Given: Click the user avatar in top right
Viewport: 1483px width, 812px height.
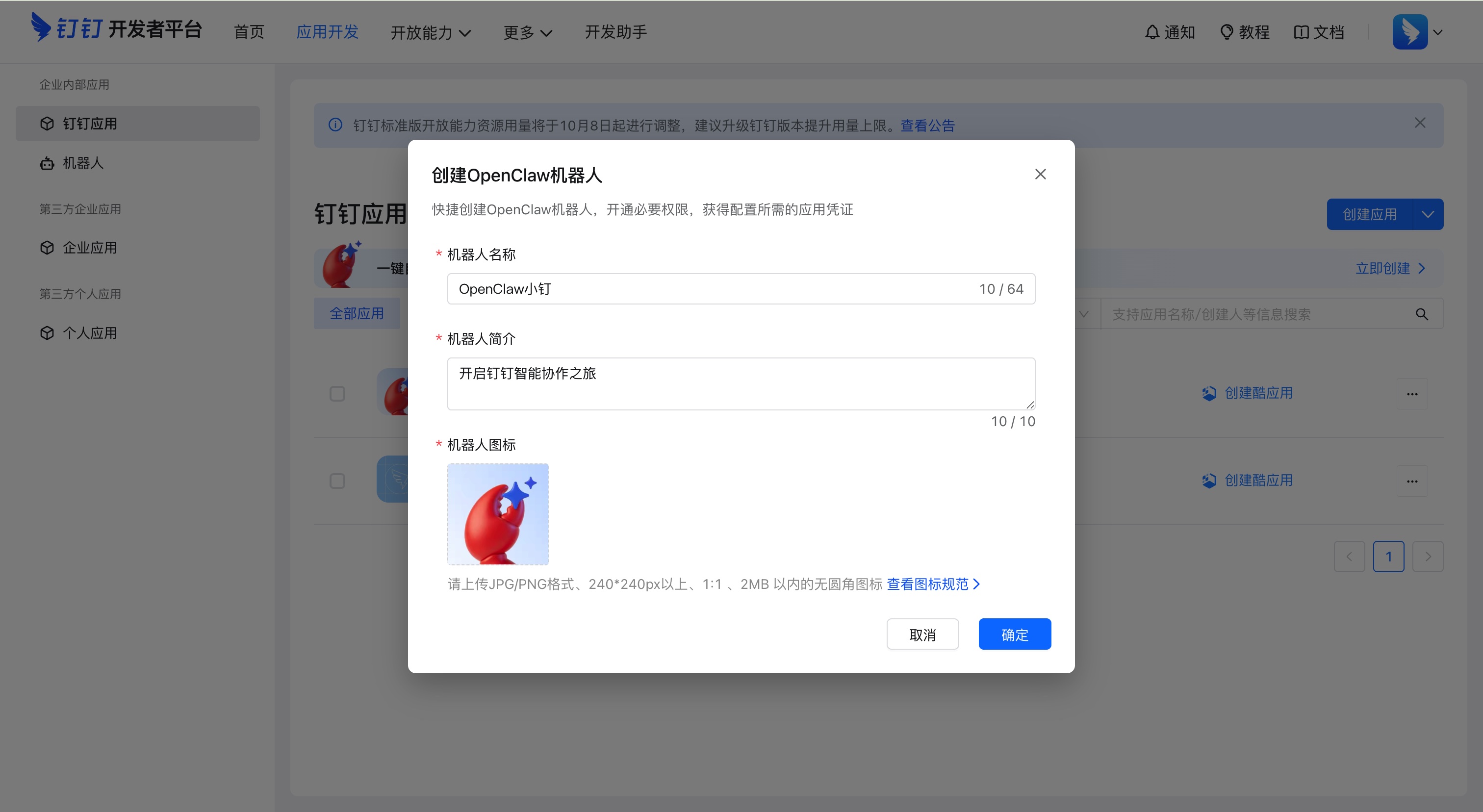Looking at the screenshot, I should 1409,32.
